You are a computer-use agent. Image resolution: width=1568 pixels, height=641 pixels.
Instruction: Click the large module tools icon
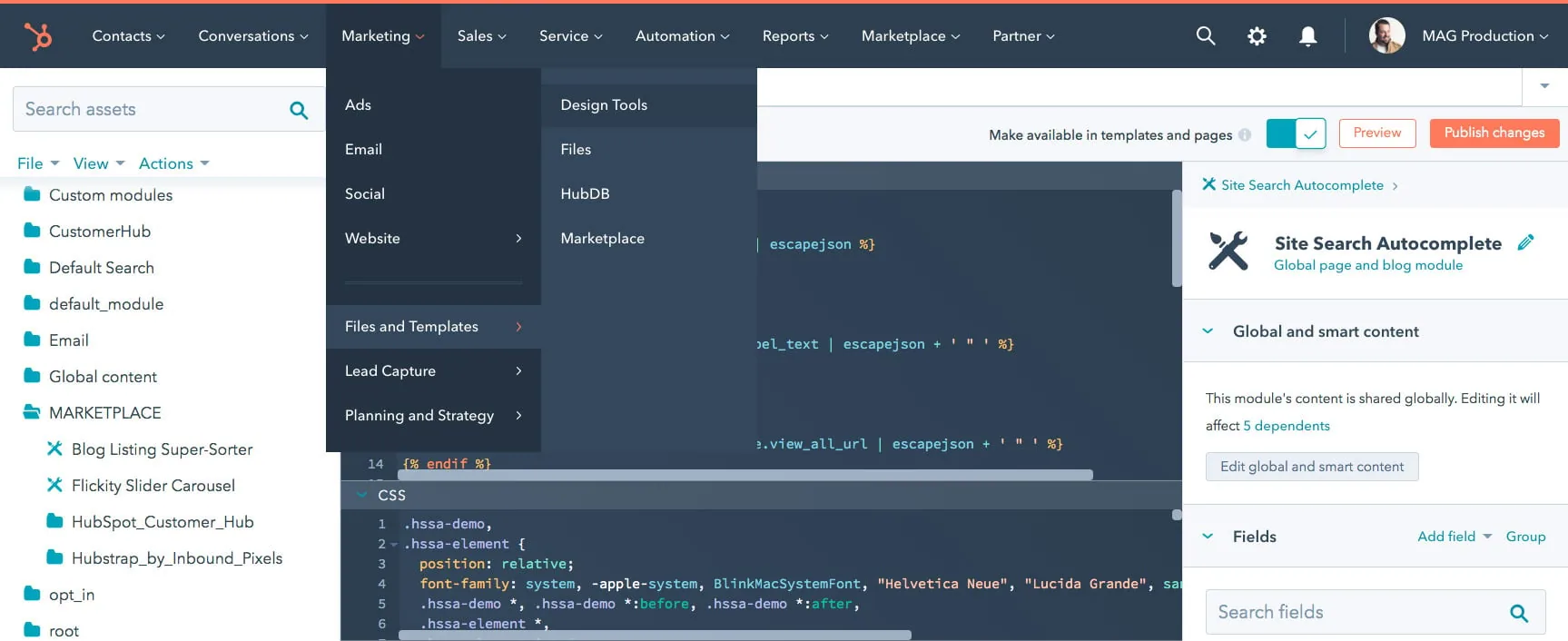click(x=1228, y=251)
